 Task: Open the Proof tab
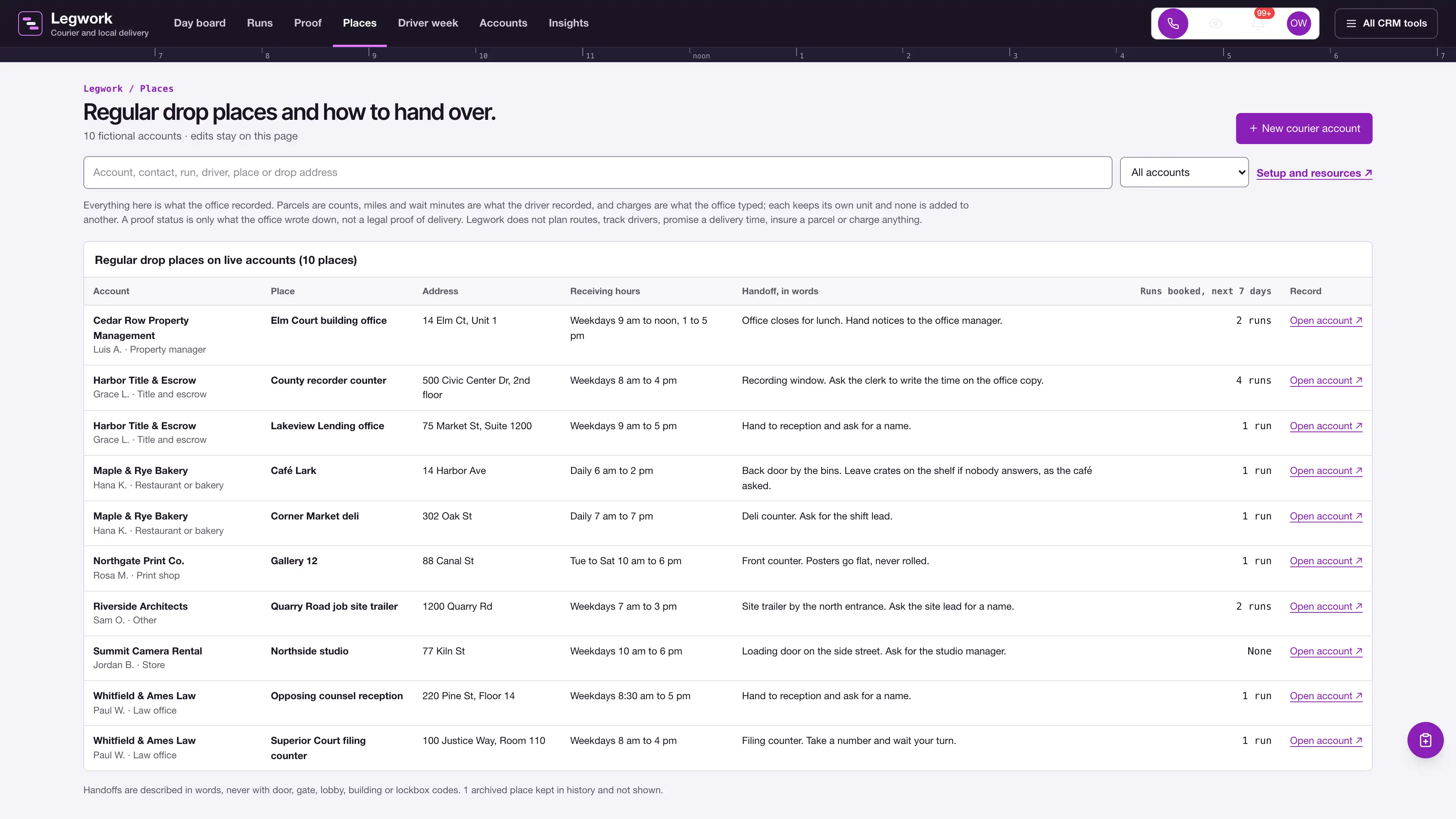(308, 23)
